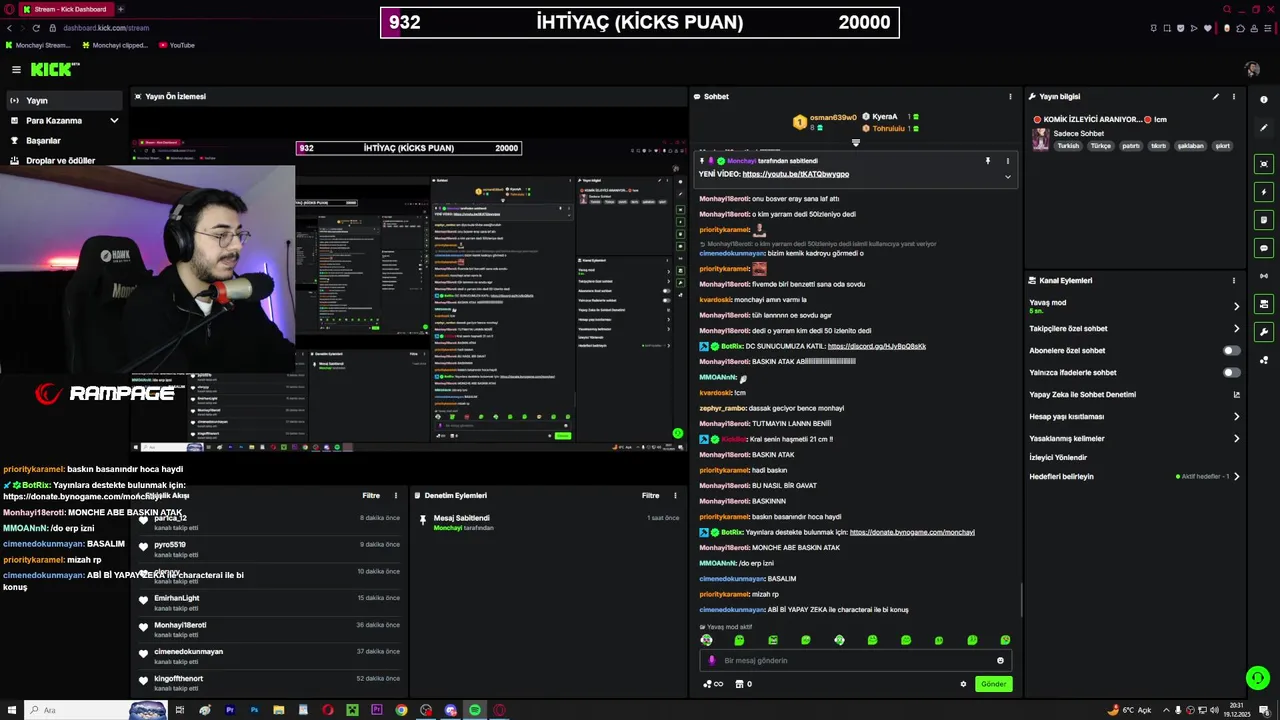Open activity feed three-dot menu
This screenshot has height=720, width=1280.
(396, 495)
